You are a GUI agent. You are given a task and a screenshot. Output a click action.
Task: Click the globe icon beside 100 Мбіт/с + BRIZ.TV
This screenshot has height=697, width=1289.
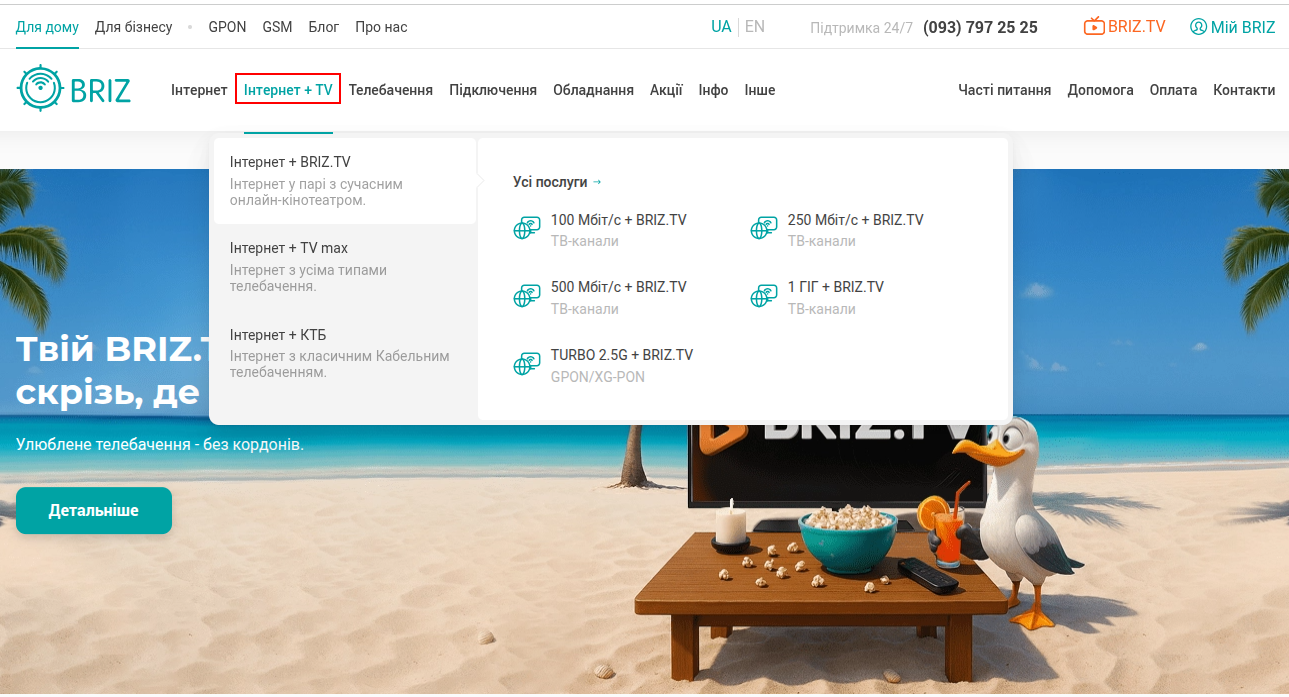pos(526,229)
